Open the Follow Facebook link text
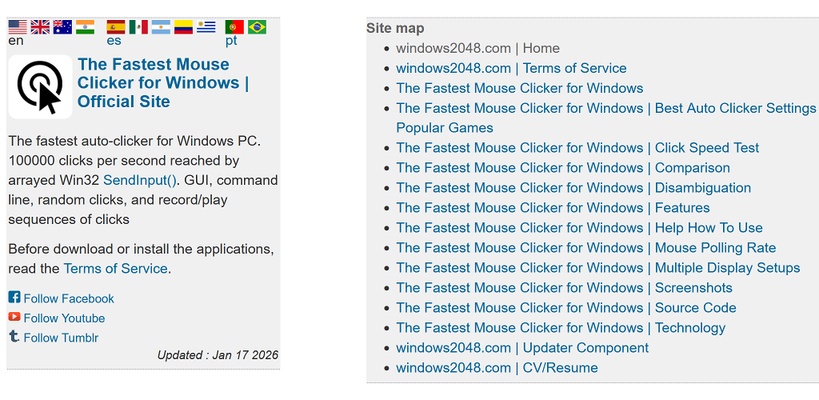This screenshot has height=400, width=819. point(68,299)
